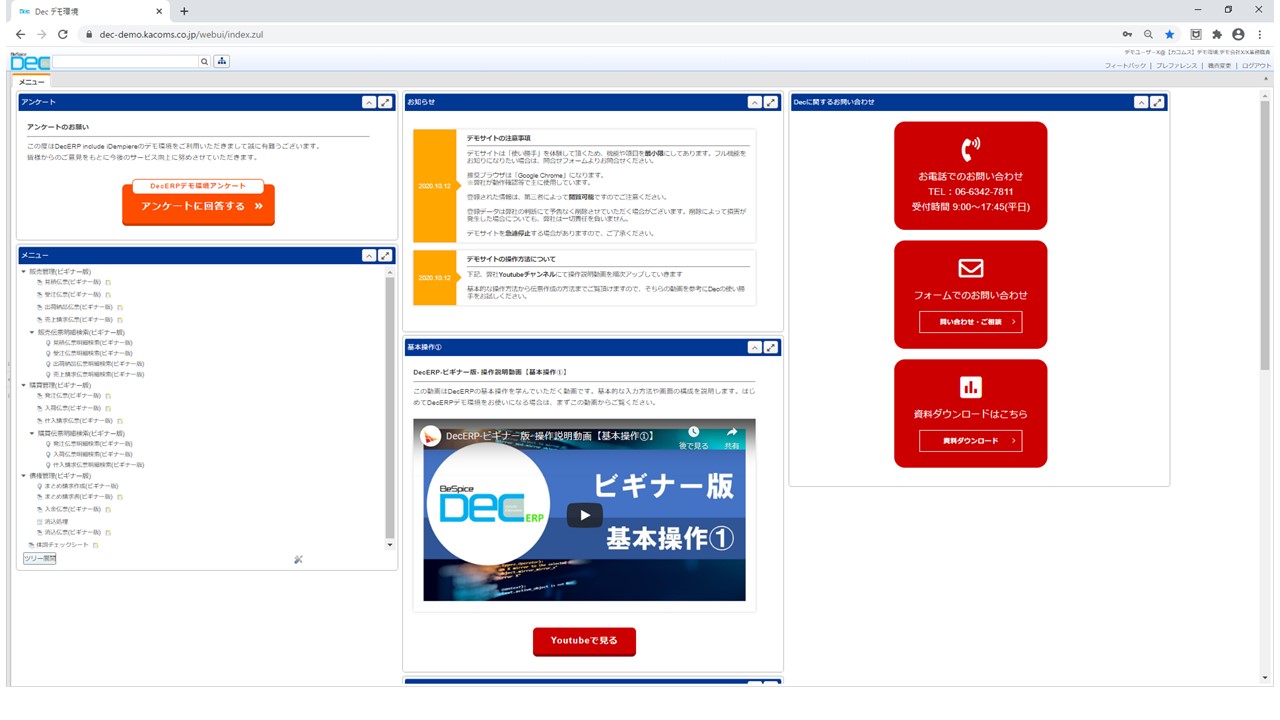Collapse the メニュー panel with chevron
1280x720 pixels.
[x=368, y=256]
